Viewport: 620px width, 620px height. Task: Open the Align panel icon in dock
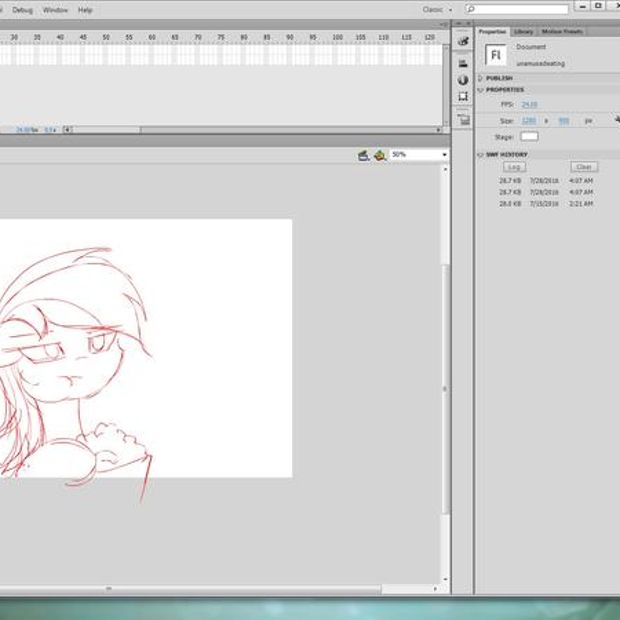click(x=463, y=62)
